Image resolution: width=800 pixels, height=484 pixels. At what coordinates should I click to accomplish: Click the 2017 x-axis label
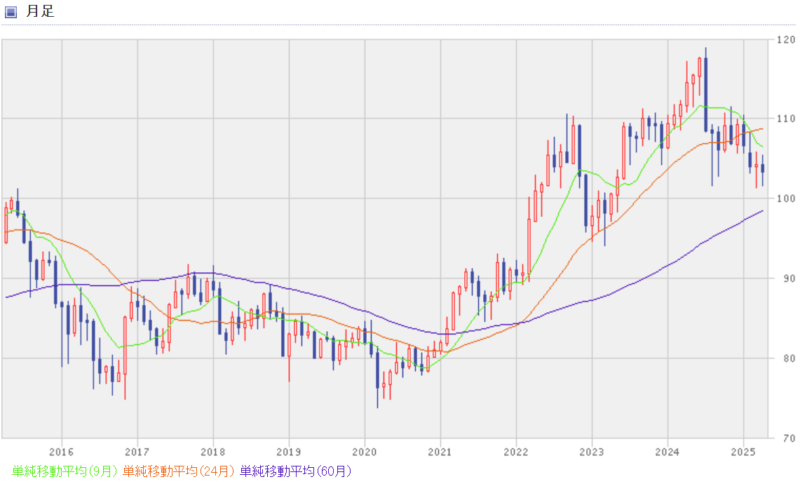137,452
